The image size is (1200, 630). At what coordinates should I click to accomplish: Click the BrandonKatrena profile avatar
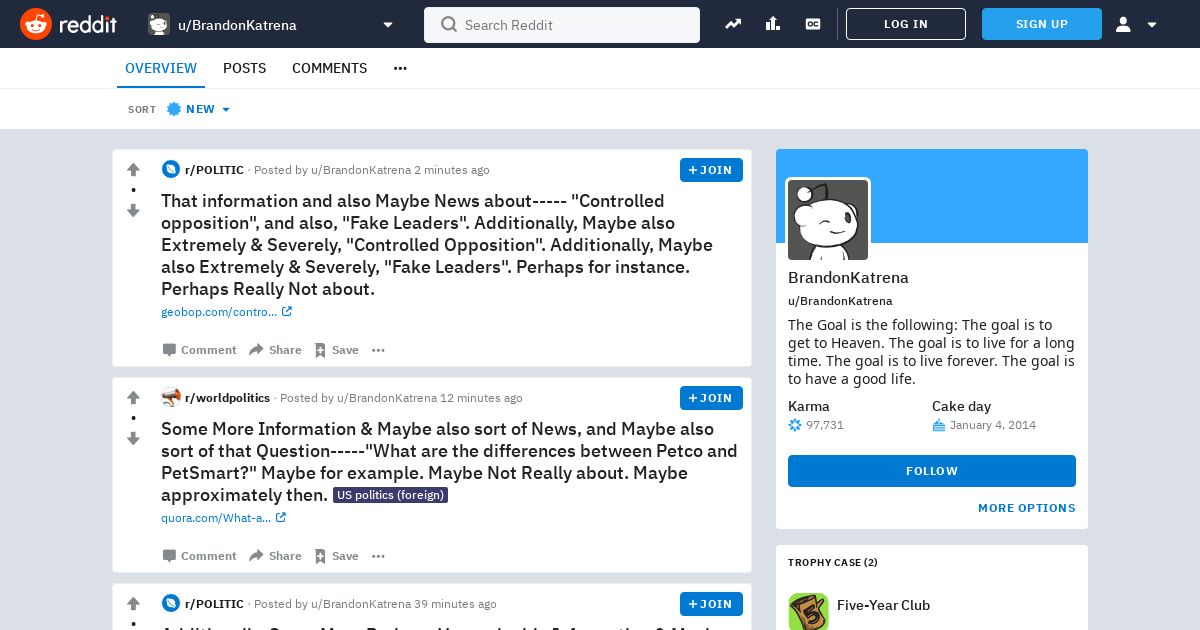(828, 220)
